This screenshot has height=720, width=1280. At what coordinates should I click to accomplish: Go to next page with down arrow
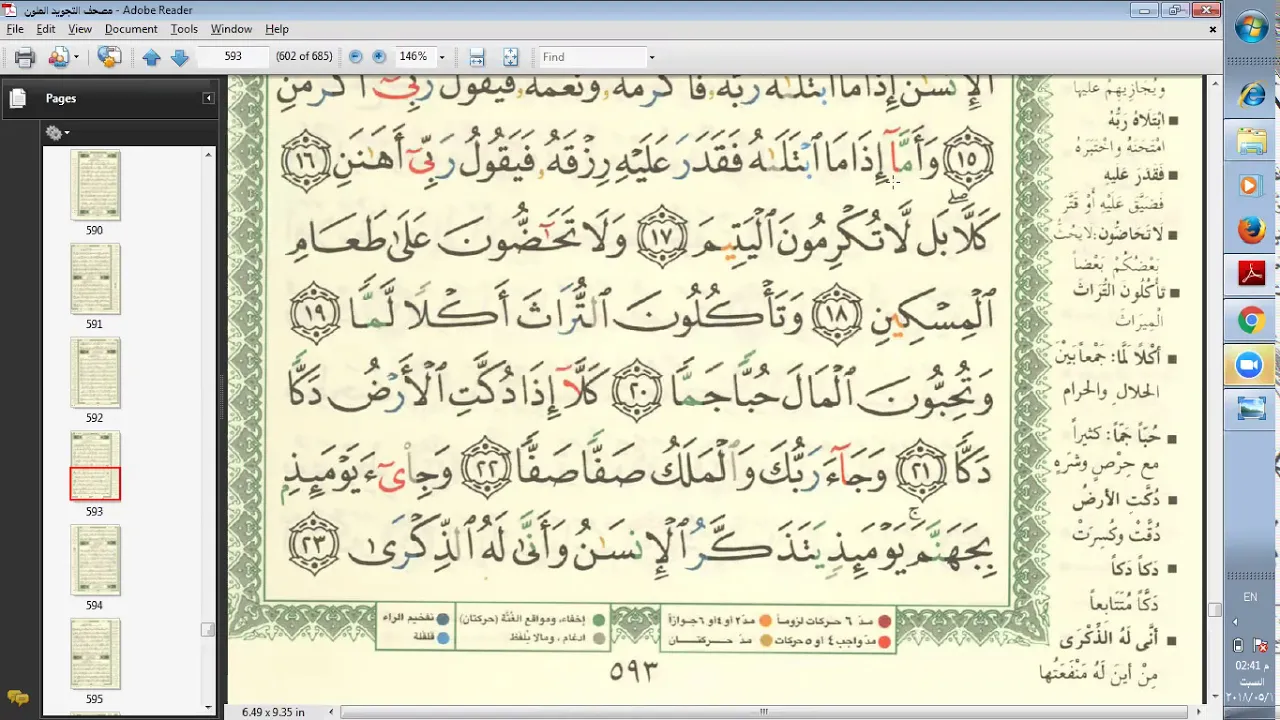[x=180, y=57]
